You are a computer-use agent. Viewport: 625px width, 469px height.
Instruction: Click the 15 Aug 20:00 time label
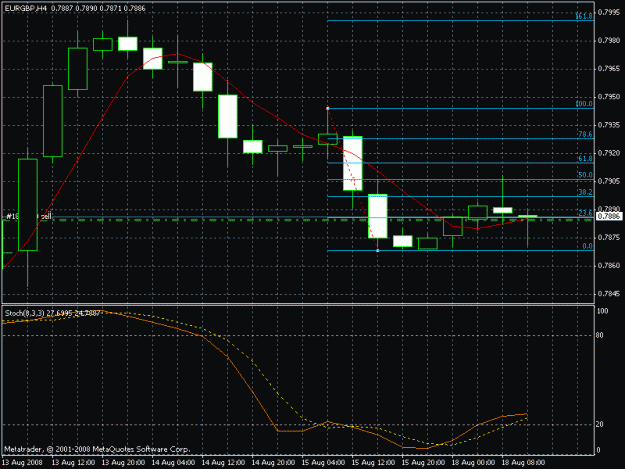pos(423,463)
